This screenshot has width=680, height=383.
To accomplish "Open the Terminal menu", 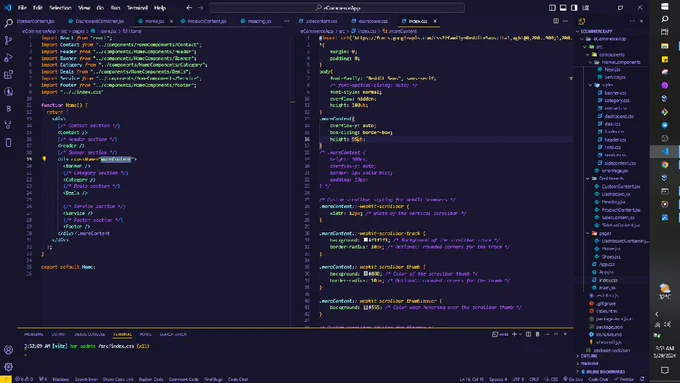I will [137, 7].
